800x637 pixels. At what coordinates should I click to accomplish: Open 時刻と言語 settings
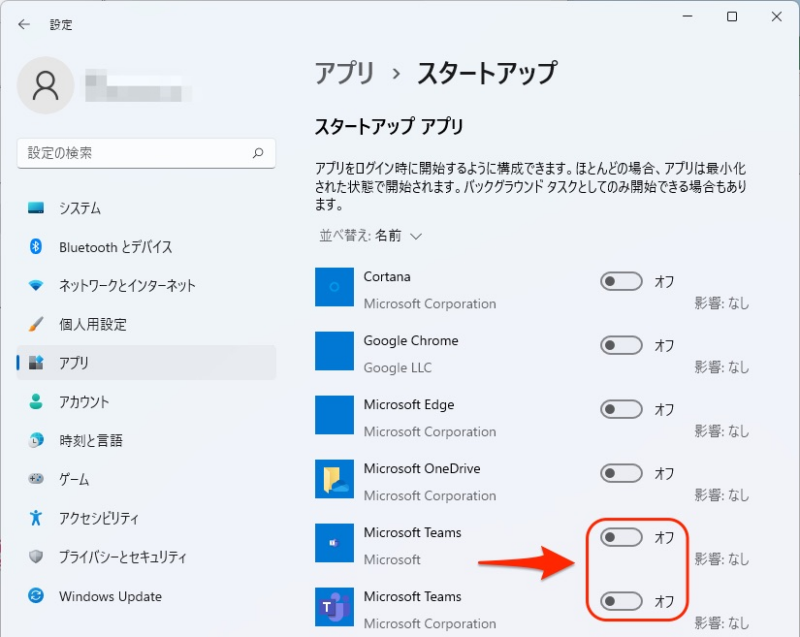[x=146, y=440]
